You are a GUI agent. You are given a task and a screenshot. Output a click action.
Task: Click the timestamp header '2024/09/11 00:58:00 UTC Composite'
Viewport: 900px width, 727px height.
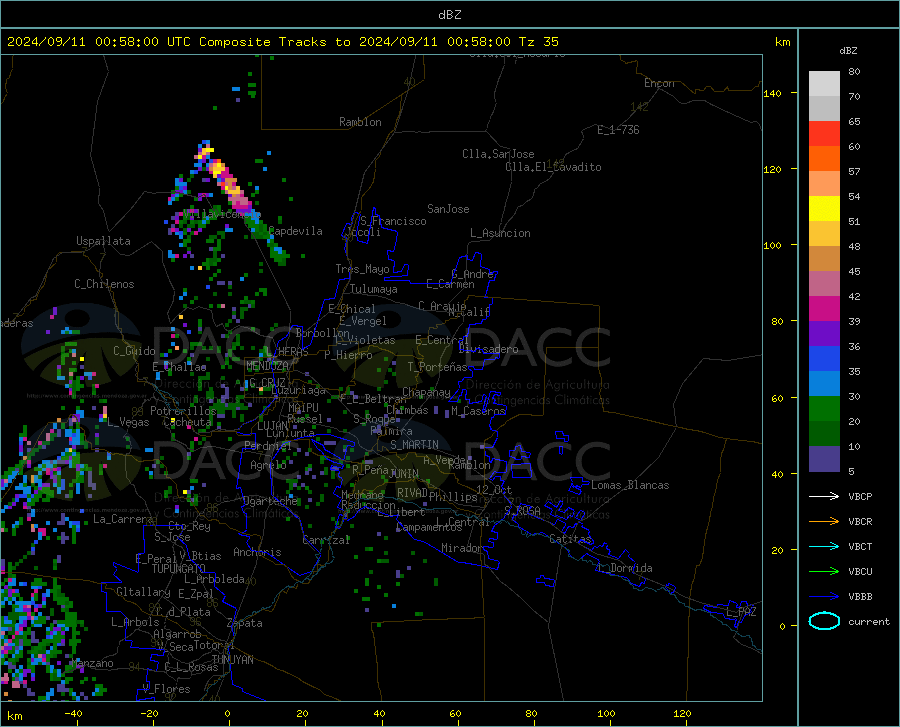point(138,42)
